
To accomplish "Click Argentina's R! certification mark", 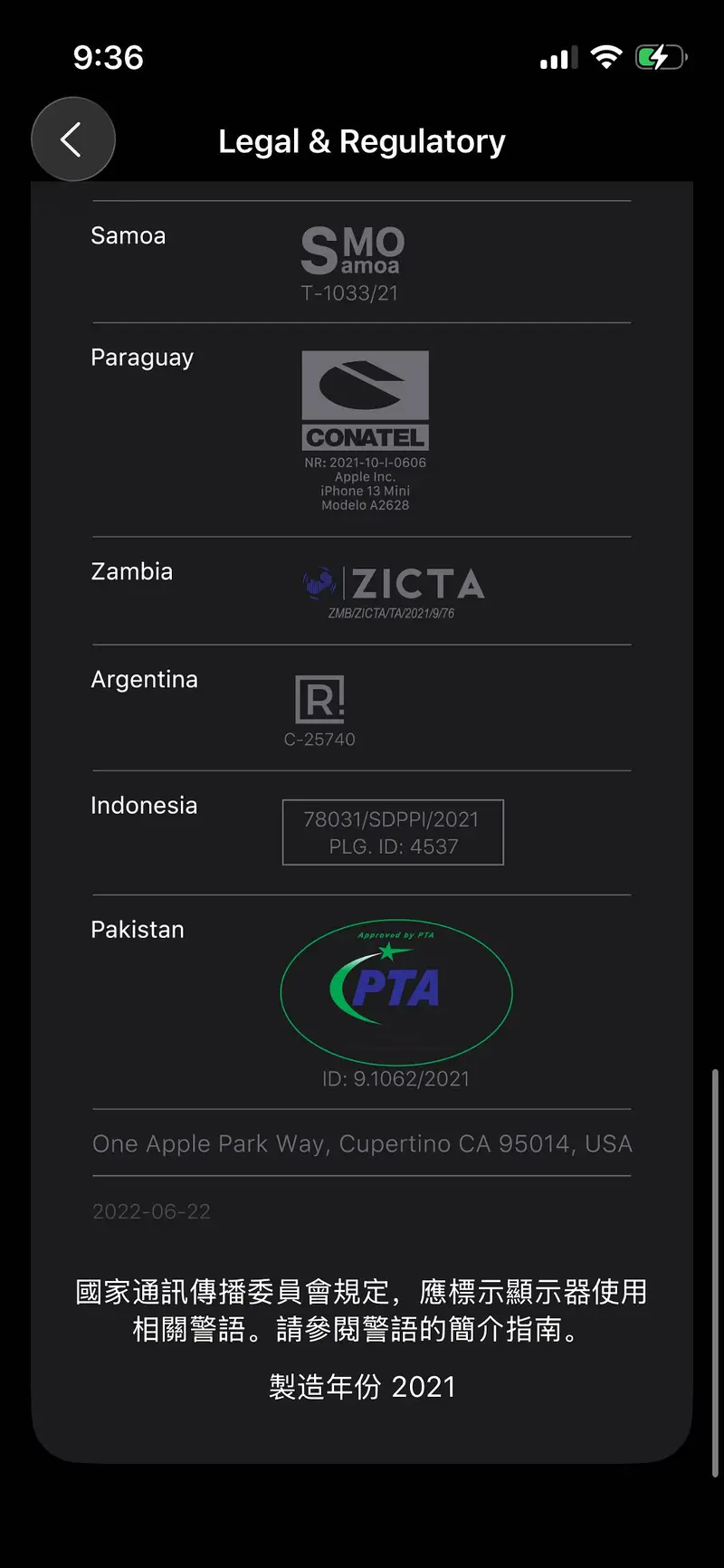I will click(319, 699).
